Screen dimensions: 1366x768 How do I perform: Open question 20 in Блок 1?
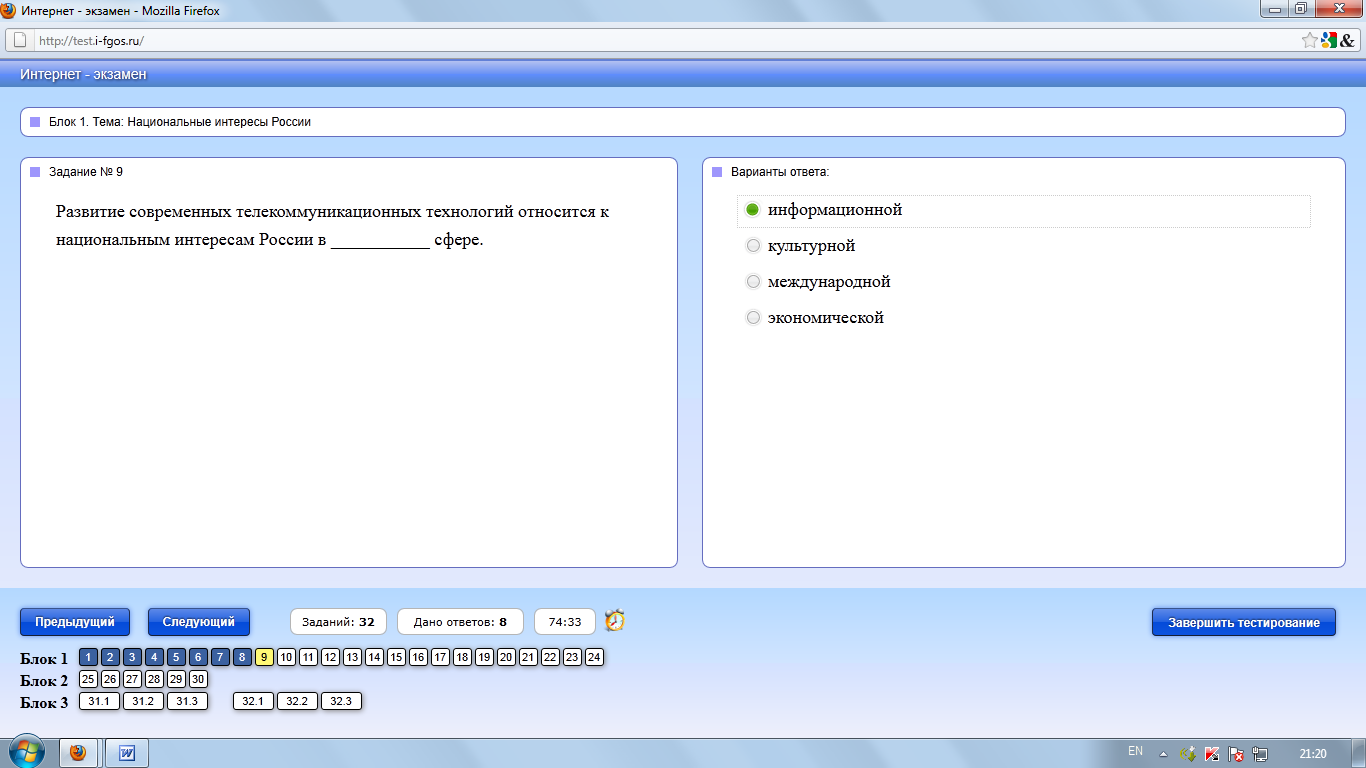click(x=506, y=657)
